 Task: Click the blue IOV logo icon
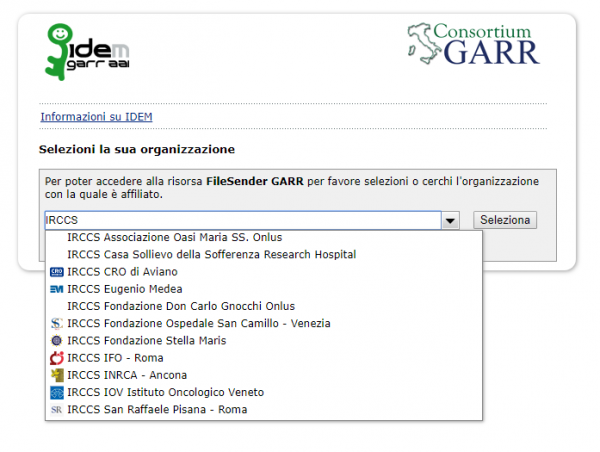(x=57, y=393)
